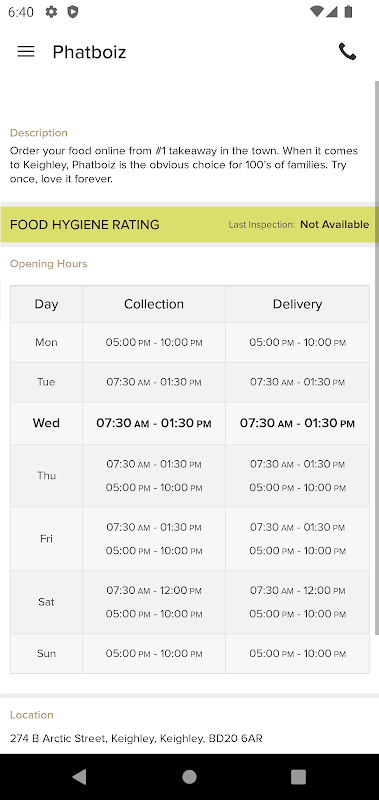Screen dimensions: 379x800
Task: Tap the Mon collection hours cell
Action: click(154, 342)
